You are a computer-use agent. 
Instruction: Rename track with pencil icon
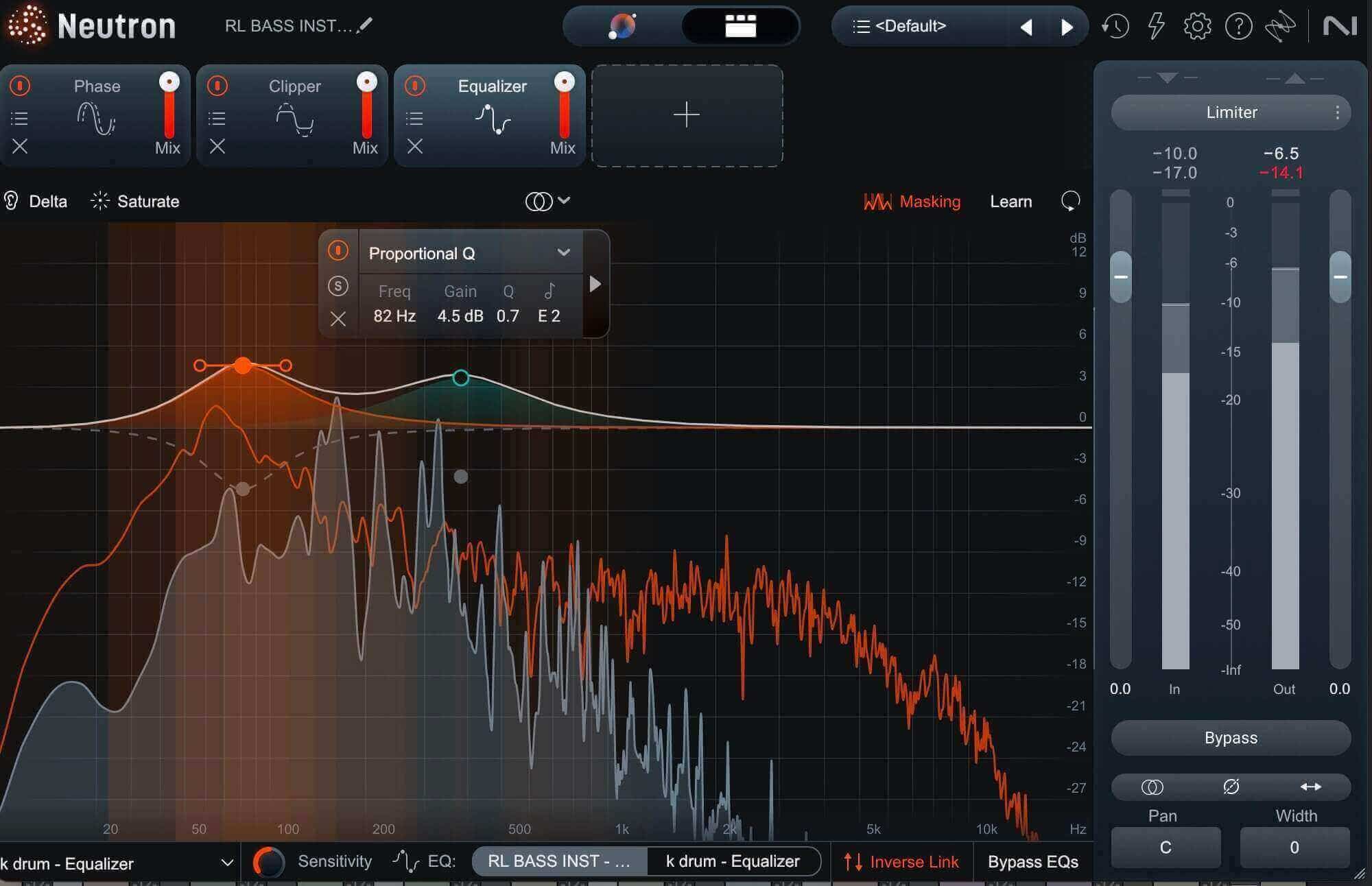point(366,25)
